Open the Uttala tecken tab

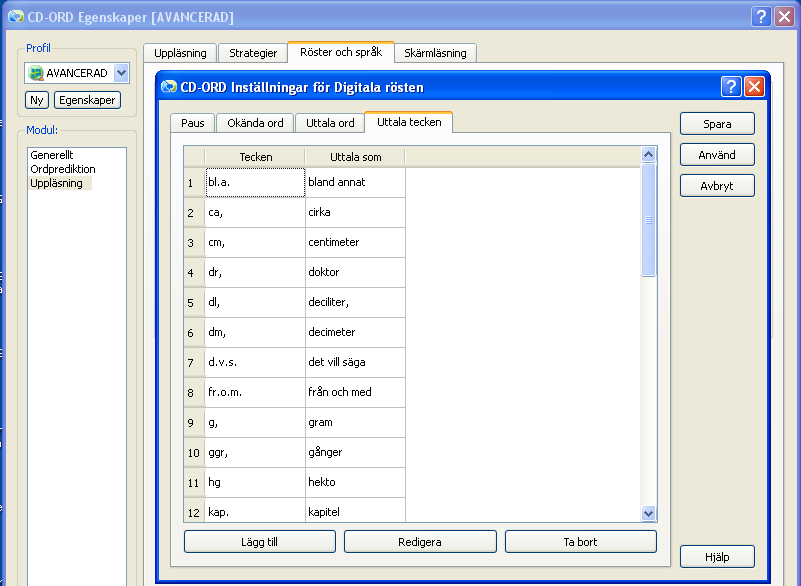click(409, 122)
